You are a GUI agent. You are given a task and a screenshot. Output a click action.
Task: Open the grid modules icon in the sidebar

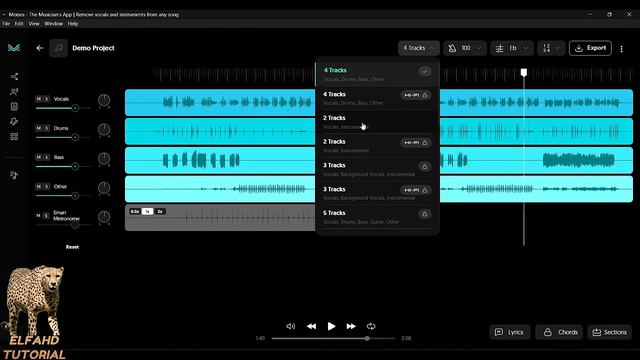tap(14, 136)
